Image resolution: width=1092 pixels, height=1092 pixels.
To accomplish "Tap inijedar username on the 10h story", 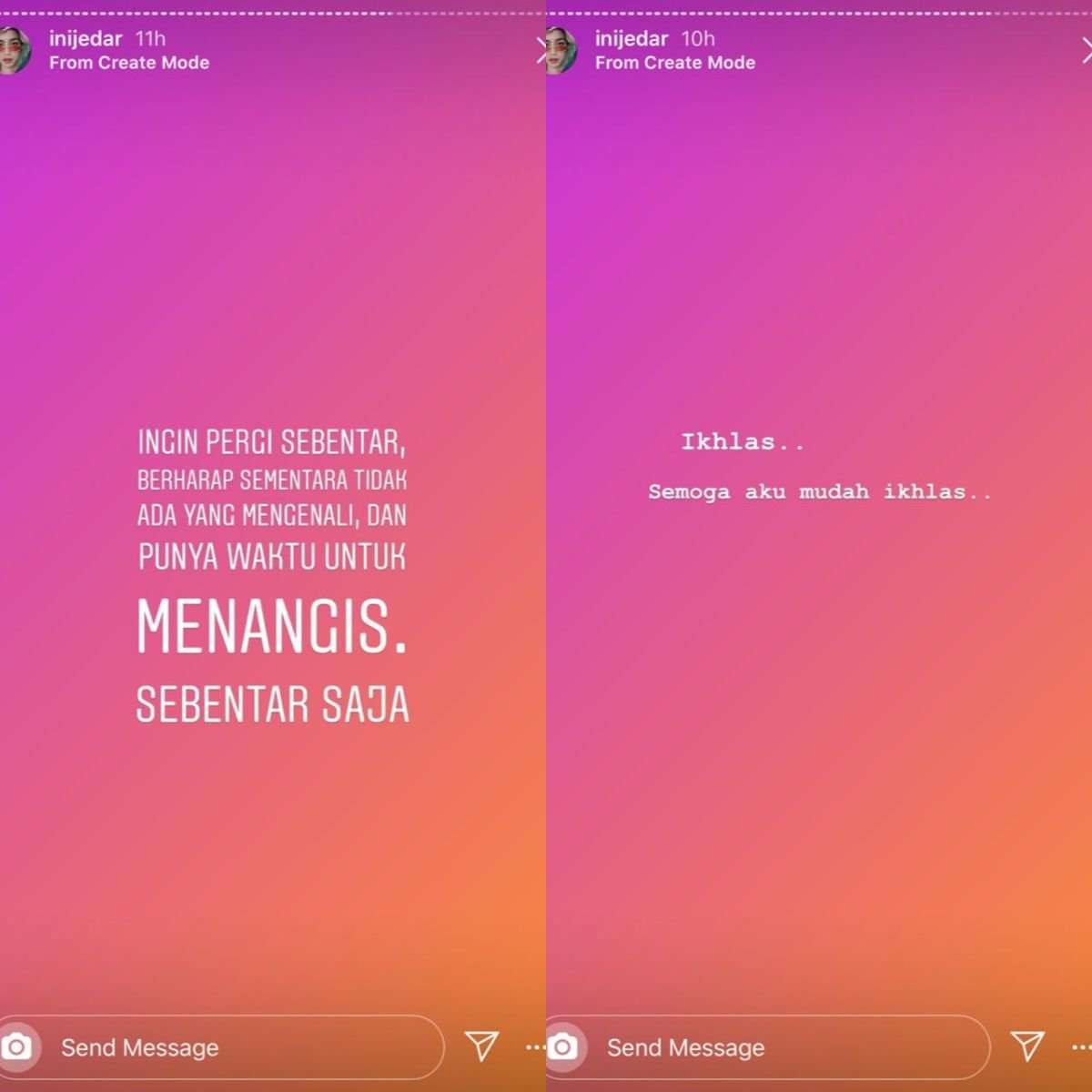I will (x=632, y=39).
